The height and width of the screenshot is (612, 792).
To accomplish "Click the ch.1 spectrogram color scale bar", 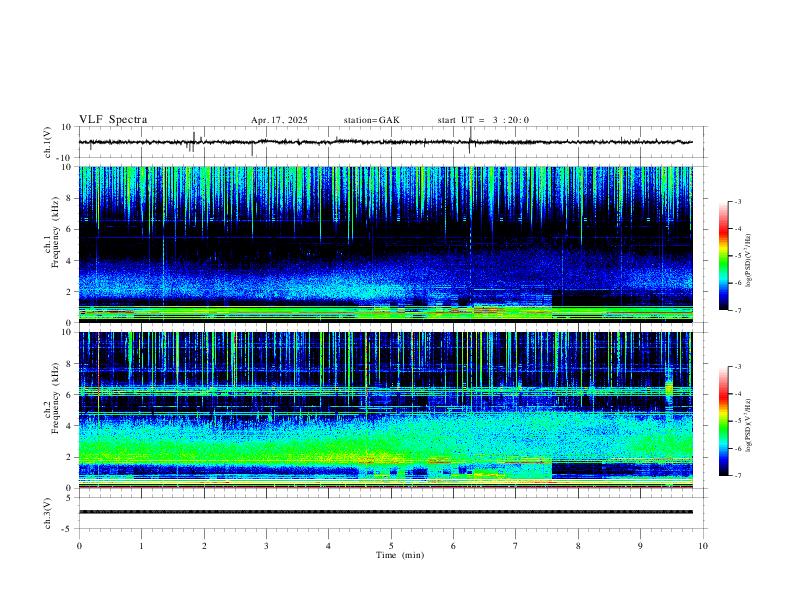I will [724, 256].
